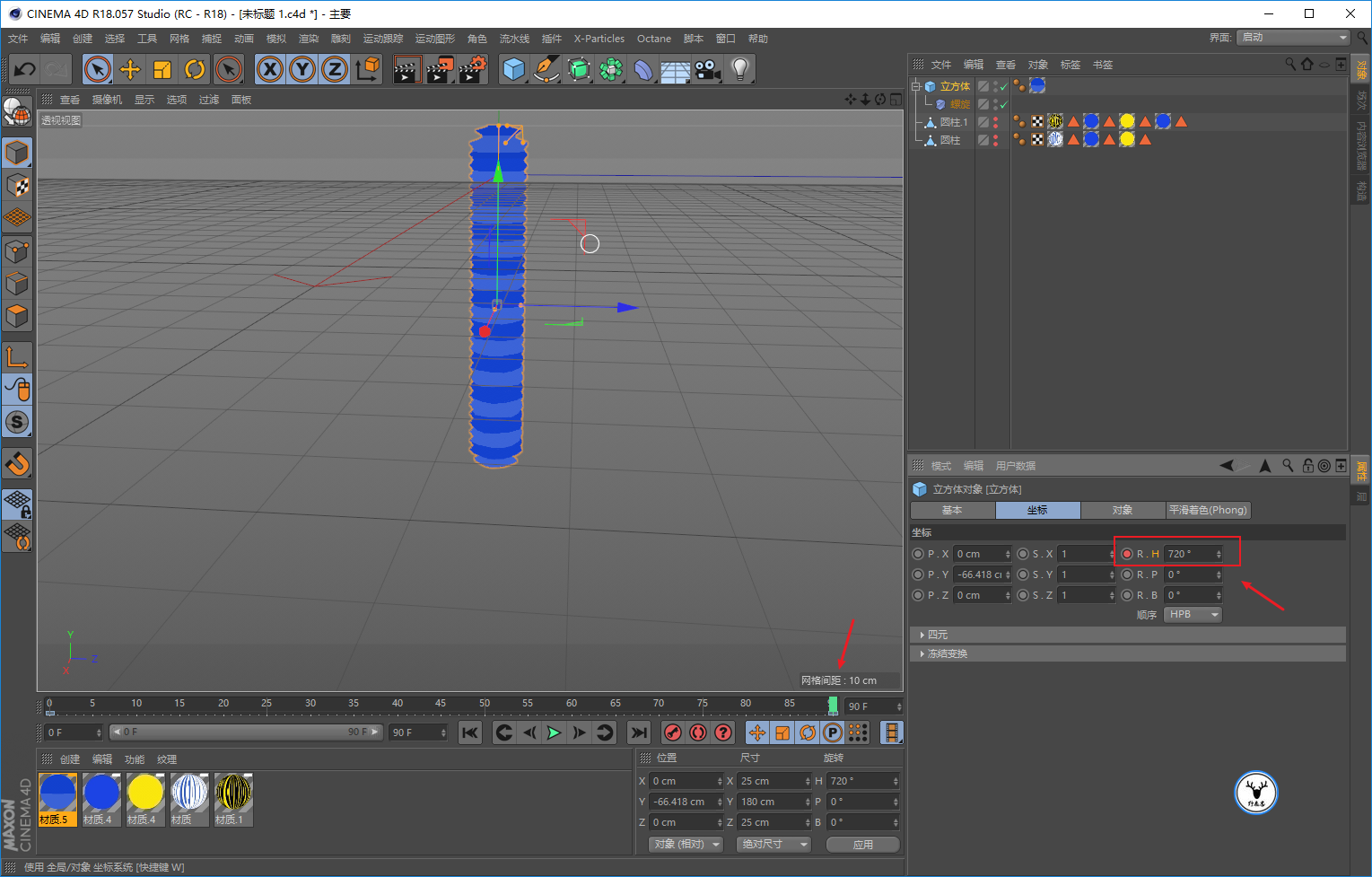
Task: Activate the Rotate tool
Action: click(x=195, y=69)
